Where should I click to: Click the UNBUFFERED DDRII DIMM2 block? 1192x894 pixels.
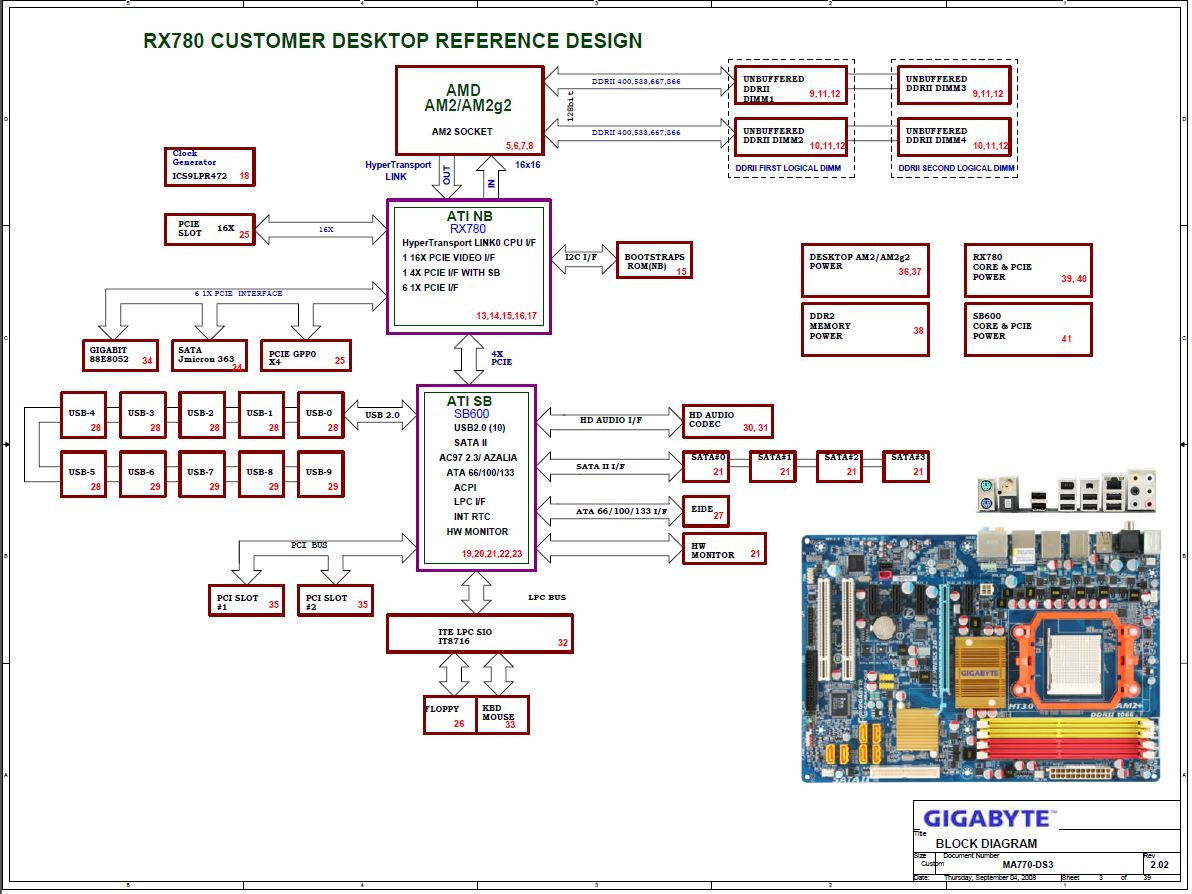click(791, 137)
